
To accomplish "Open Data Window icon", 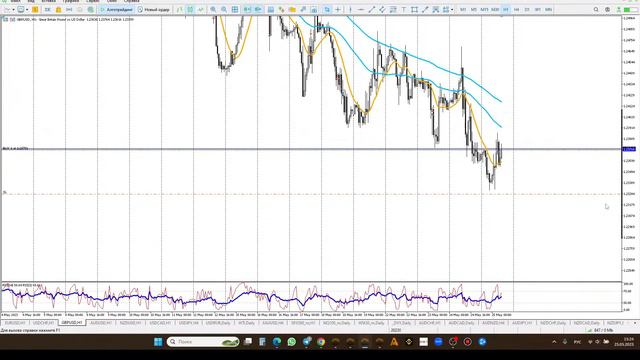I will point(48,9).
